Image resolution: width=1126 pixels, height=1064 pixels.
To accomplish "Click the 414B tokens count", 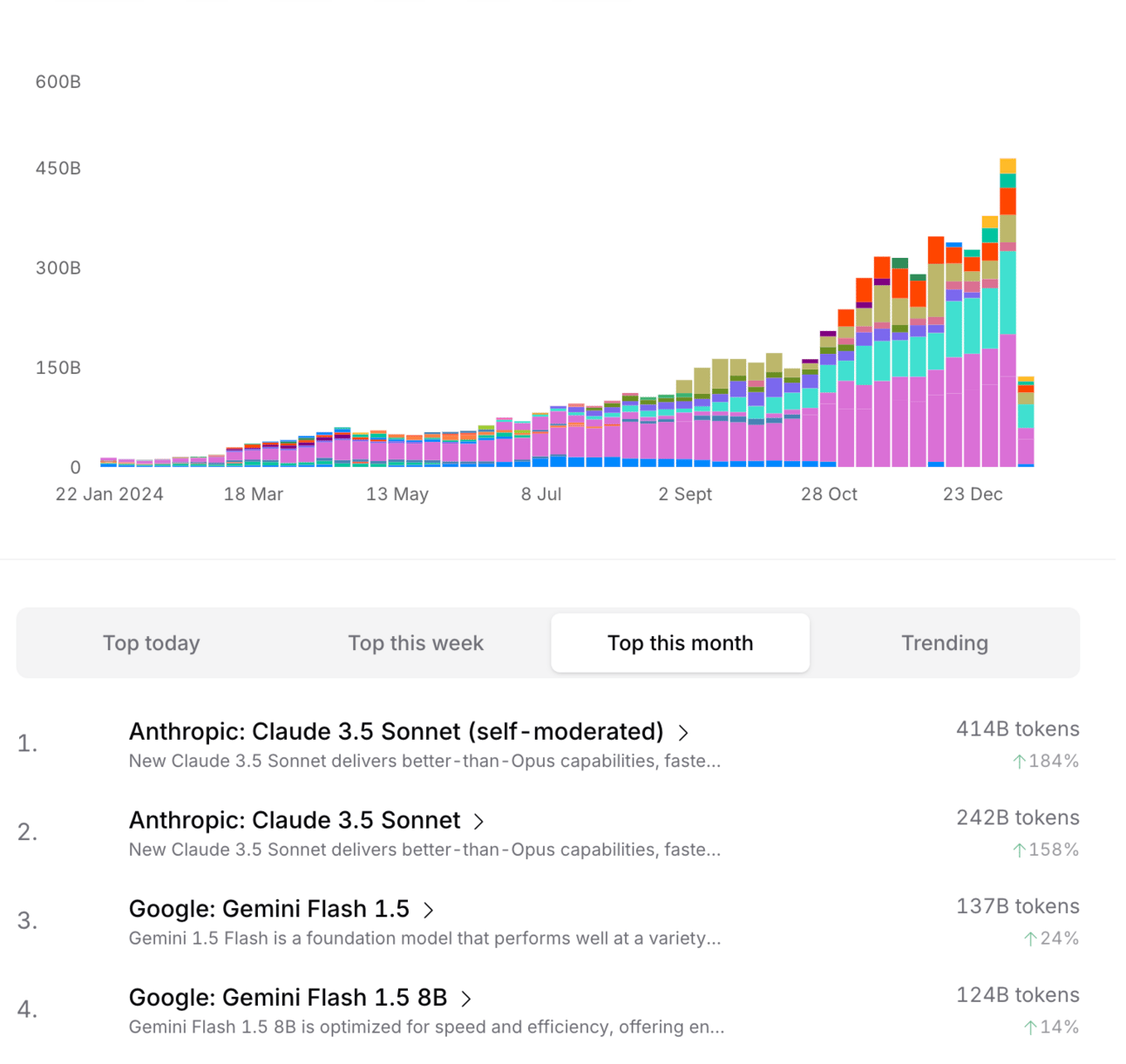I will [x=1017, y=729].
